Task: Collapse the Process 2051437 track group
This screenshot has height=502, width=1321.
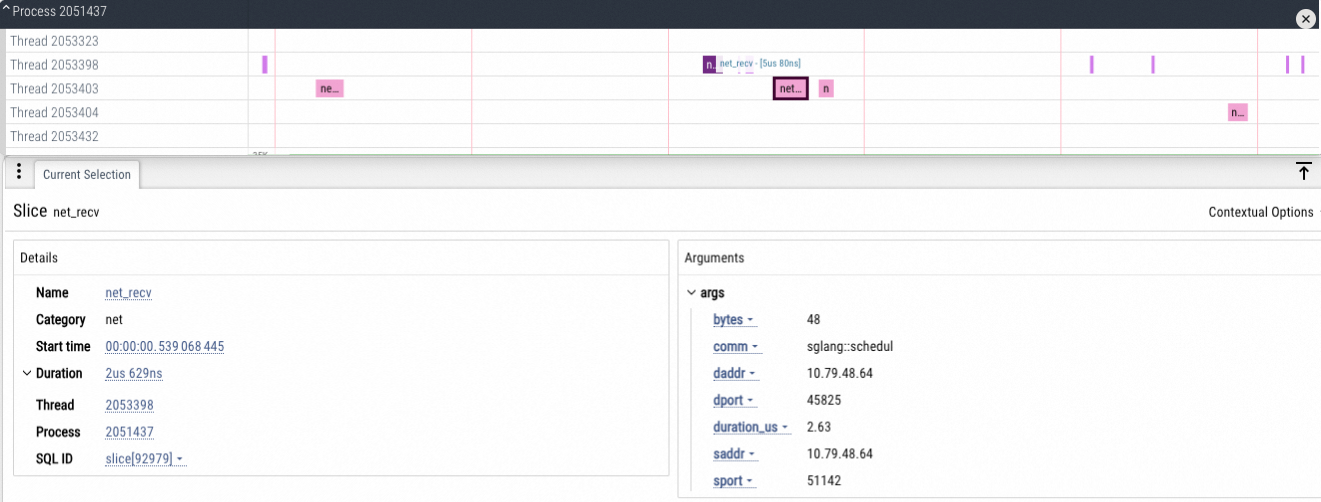Action: pos(6,11)
